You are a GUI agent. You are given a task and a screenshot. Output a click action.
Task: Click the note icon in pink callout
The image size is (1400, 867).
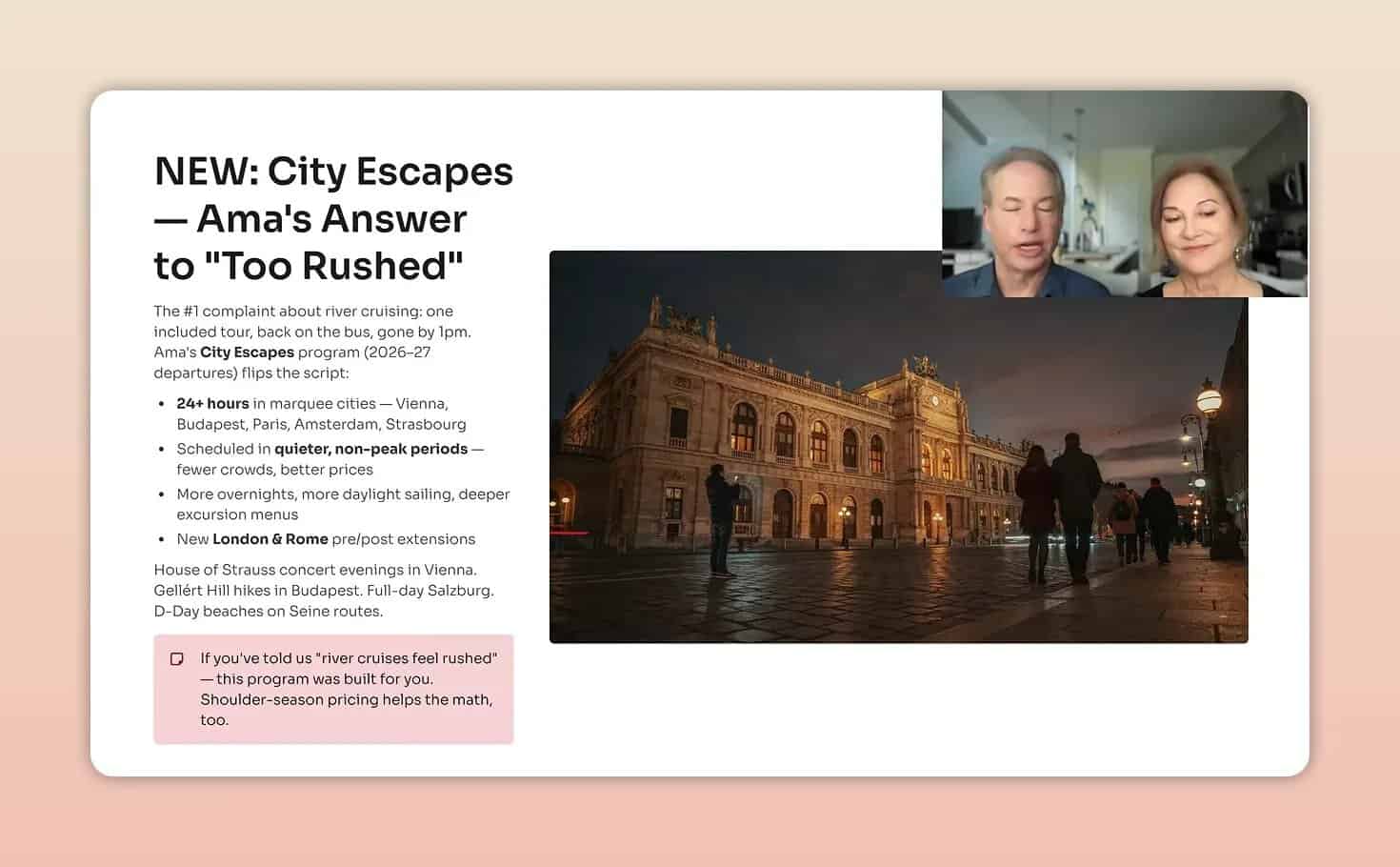177,659
